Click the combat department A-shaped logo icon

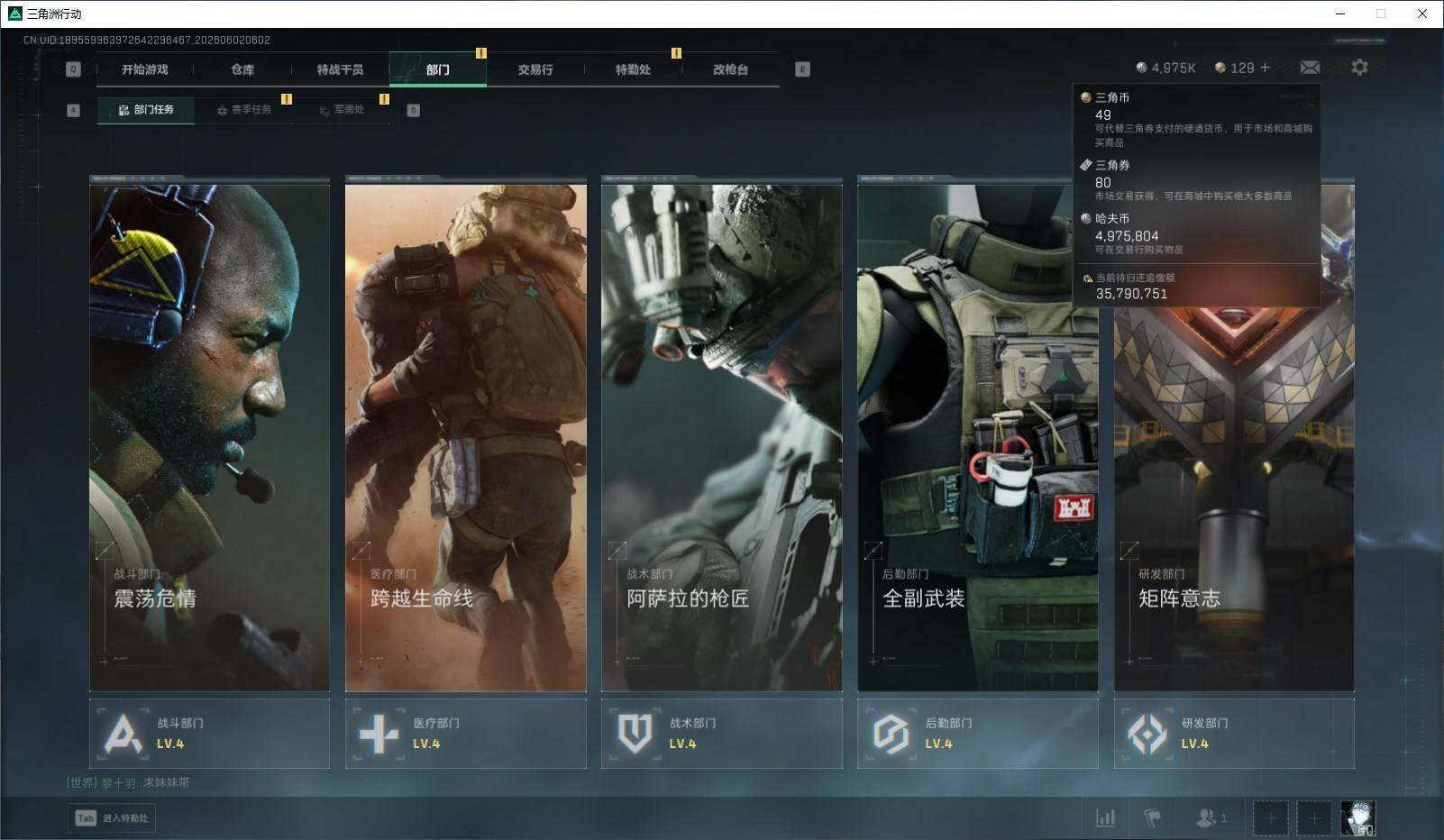[x=123, y=734]
